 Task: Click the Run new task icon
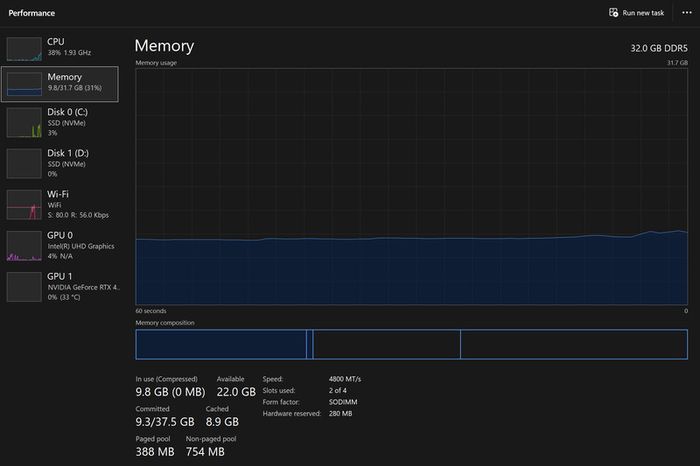pyautogui.click(x=613, y=12)
